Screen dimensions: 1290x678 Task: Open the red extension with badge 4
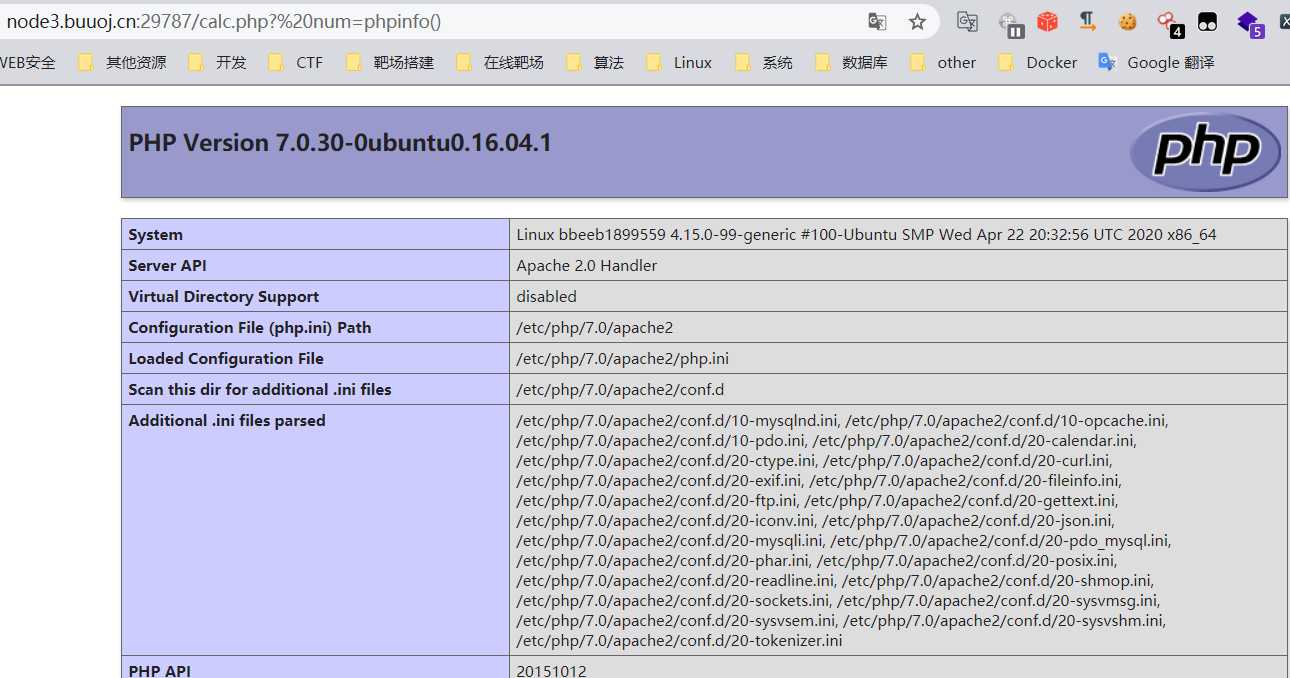click(x=1169, y=23)
